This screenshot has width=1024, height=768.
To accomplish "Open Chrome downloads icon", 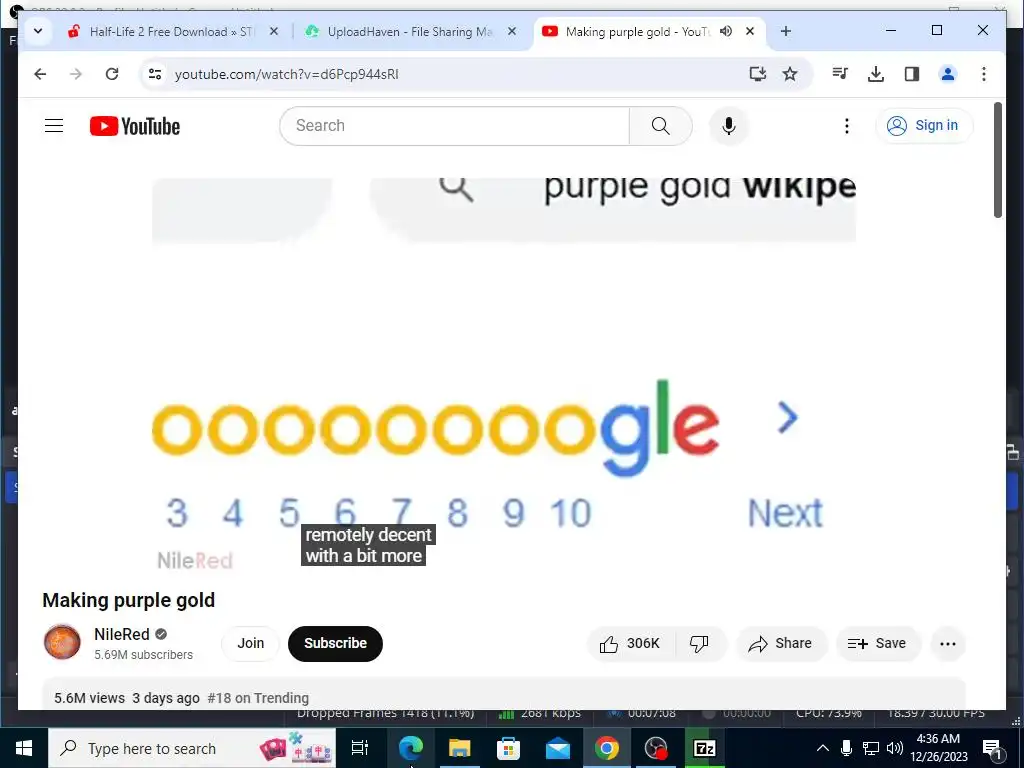I will click(x=876, y=74).
